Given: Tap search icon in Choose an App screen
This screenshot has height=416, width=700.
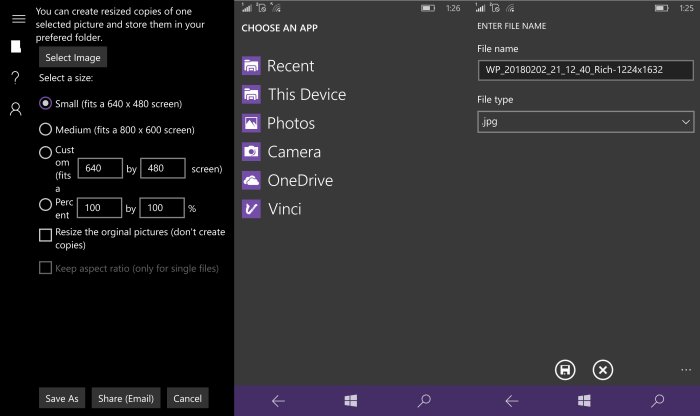Looking at the screenshot, I should pyautogui.click(x=424, y=401).
